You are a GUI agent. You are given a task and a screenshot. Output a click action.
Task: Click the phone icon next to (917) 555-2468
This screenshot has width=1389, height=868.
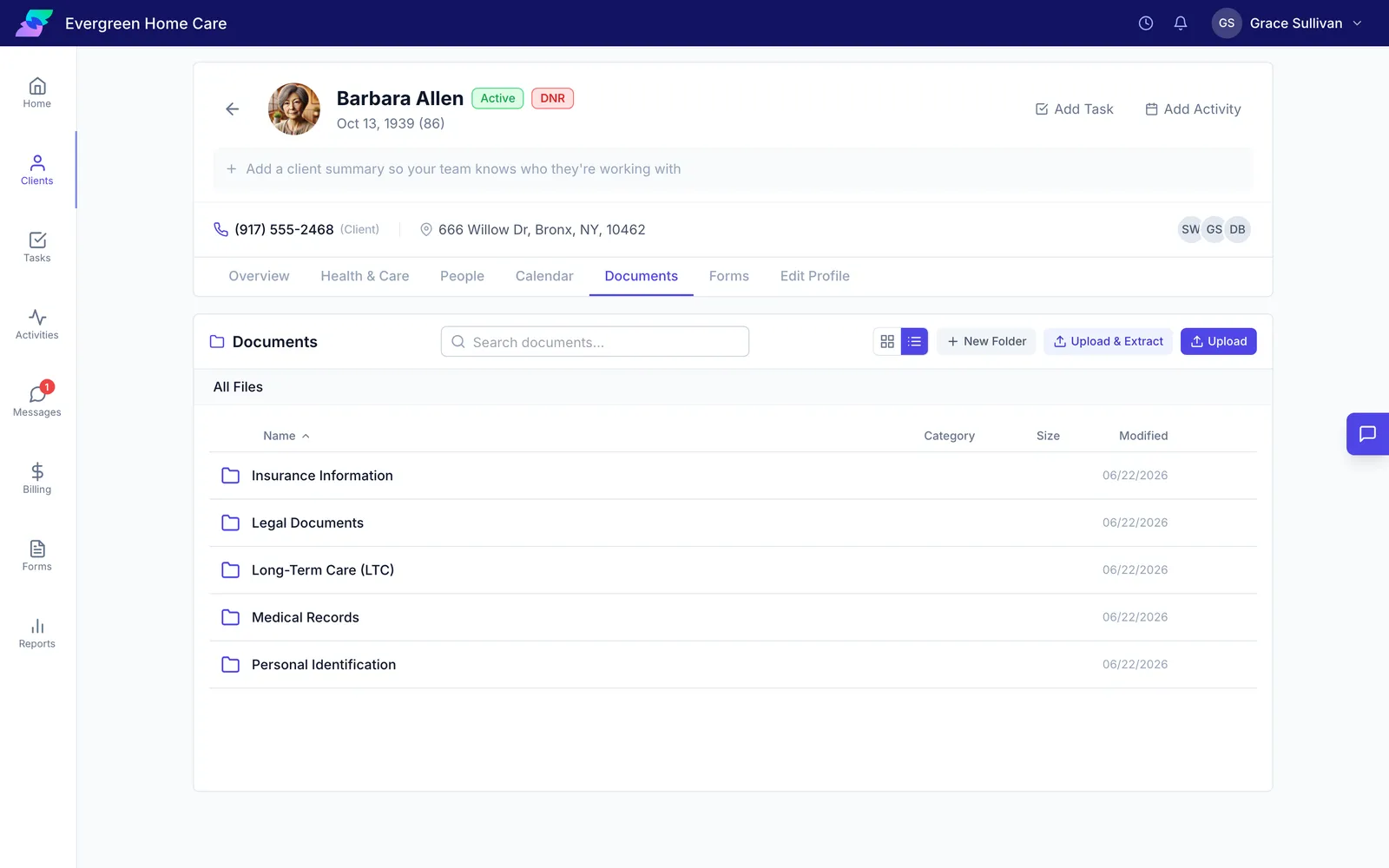221,229
